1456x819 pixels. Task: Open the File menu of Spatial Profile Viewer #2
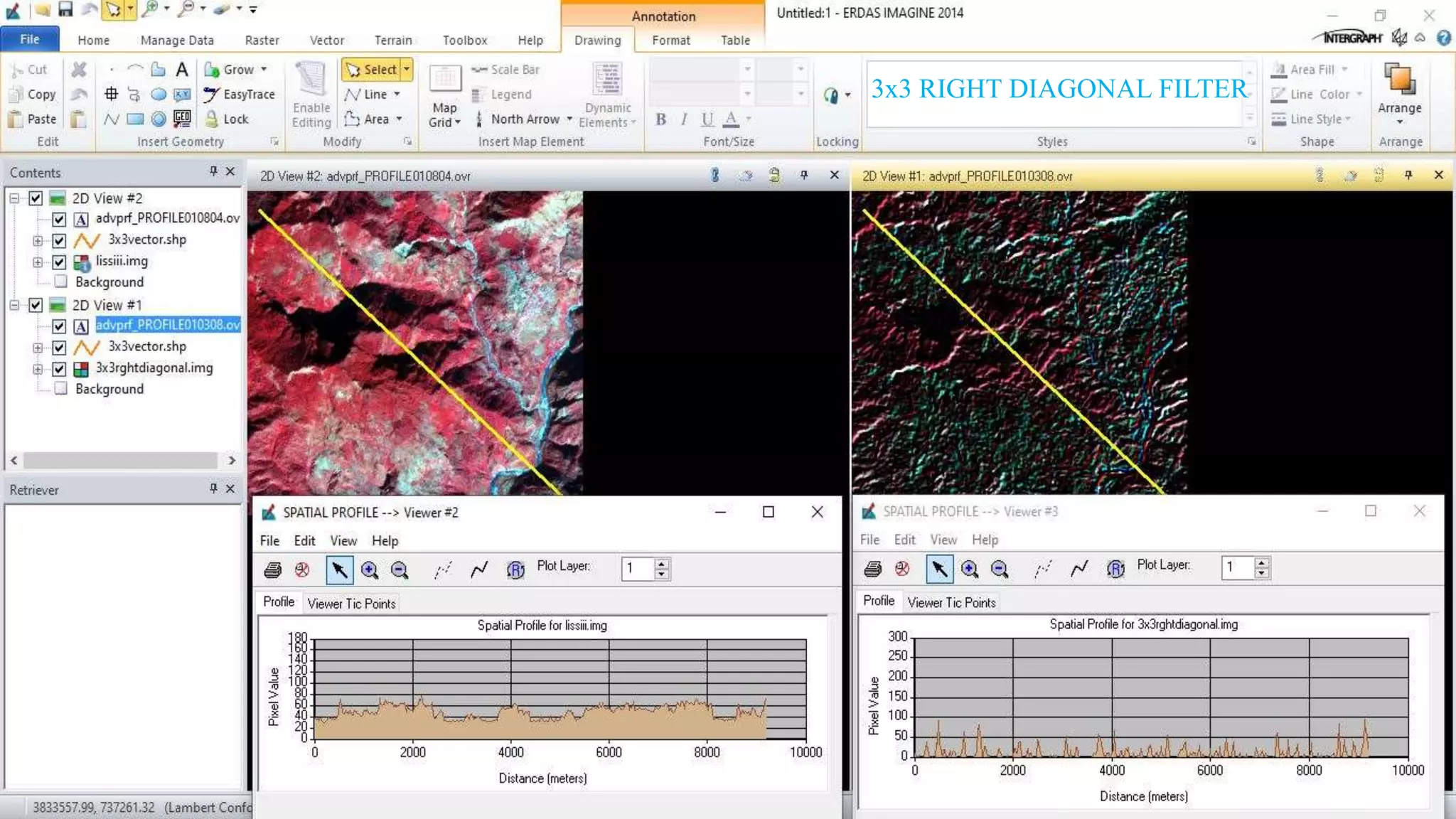point(269,540)
